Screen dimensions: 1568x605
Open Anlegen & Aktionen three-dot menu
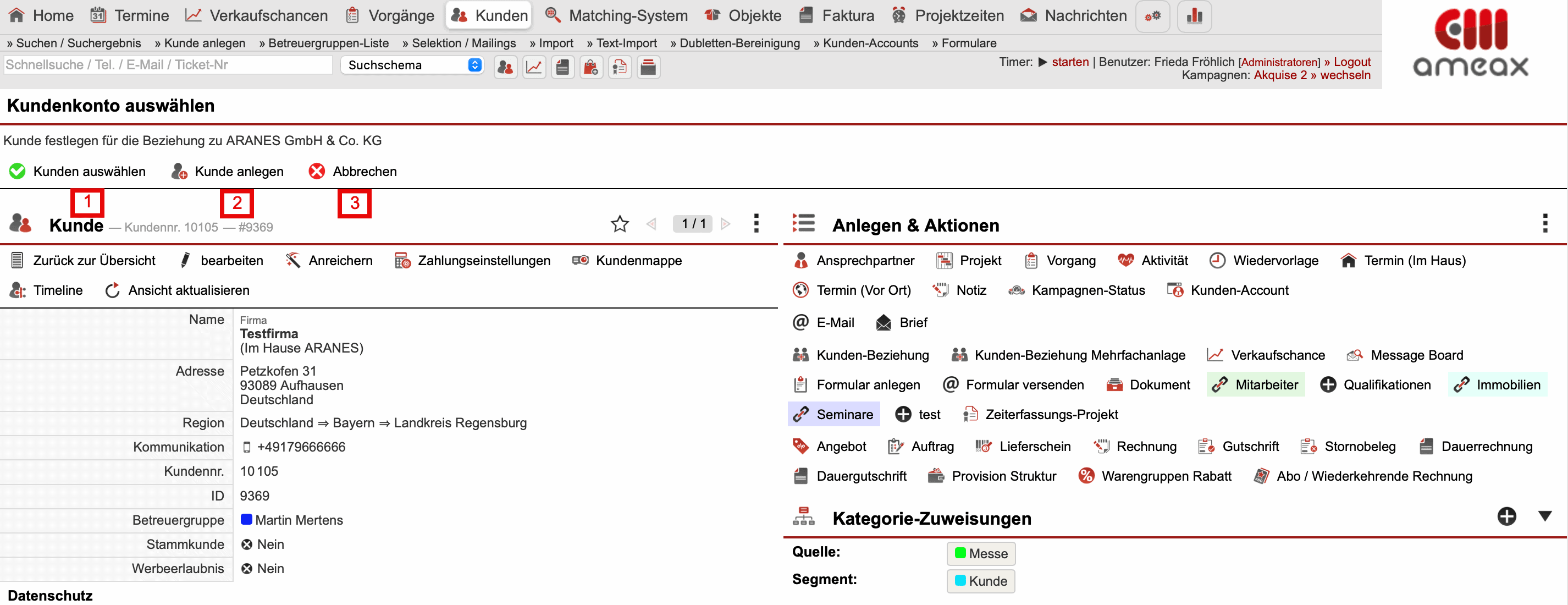click(1545, 223)
